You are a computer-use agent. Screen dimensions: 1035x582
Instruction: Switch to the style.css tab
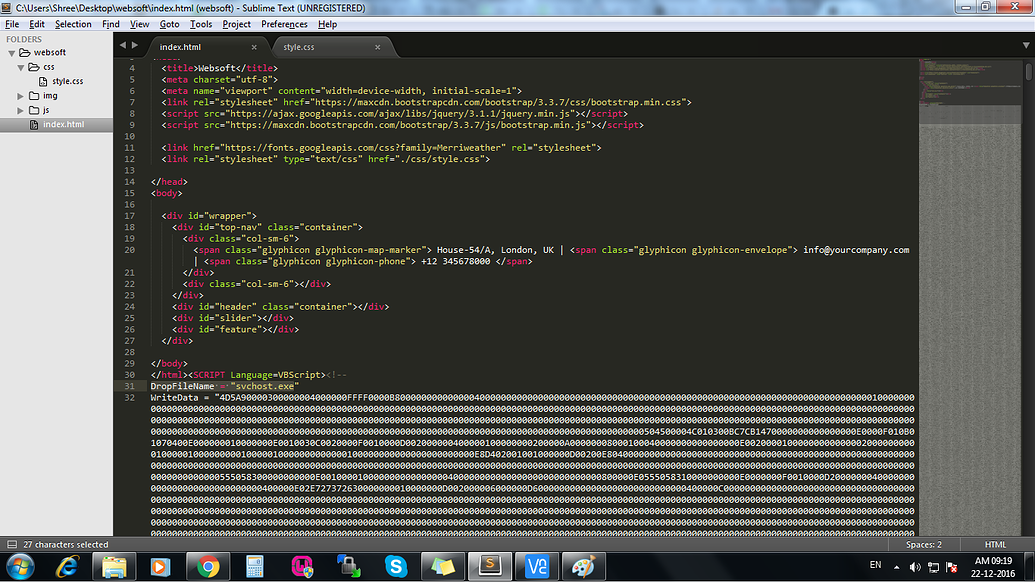pos(300,46)
